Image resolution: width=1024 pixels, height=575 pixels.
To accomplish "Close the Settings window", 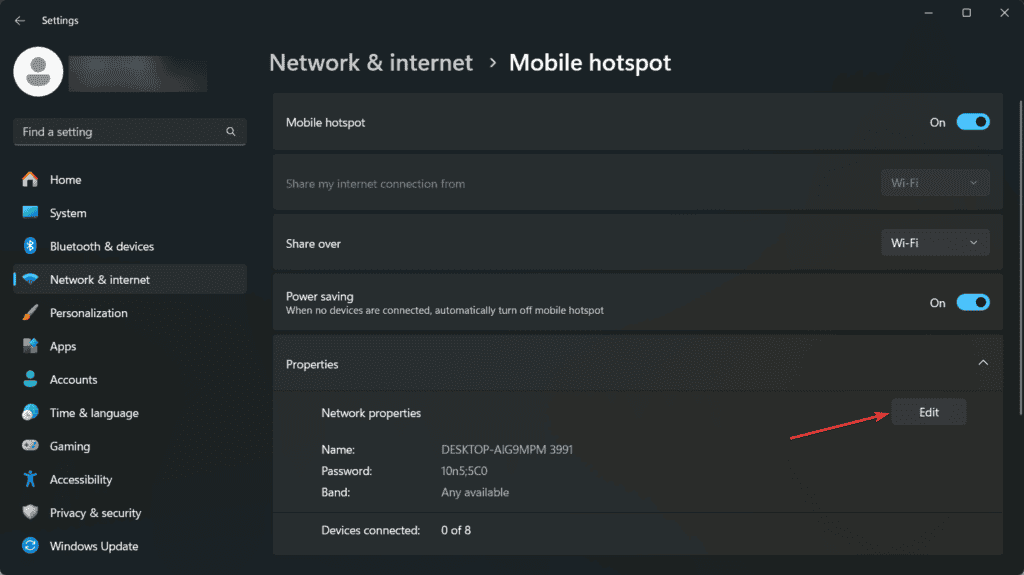I will (1004, 13).
